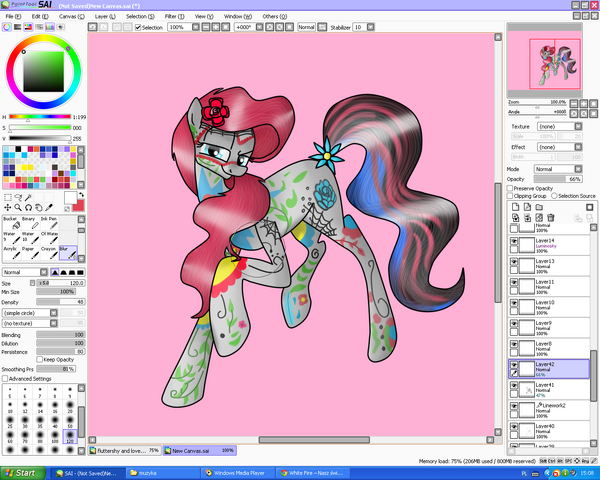
Task: Choose the Binary pen tool
Action: pos(30,223)
